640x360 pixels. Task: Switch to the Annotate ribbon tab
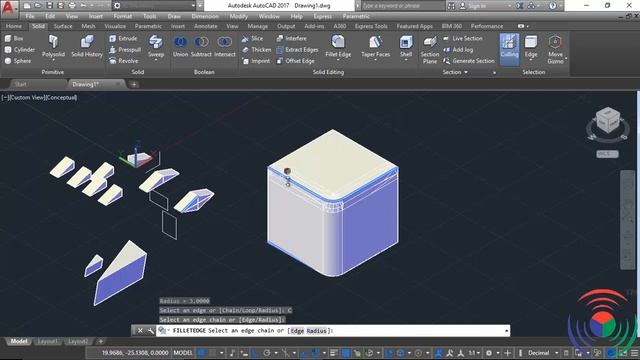[206, 26]
